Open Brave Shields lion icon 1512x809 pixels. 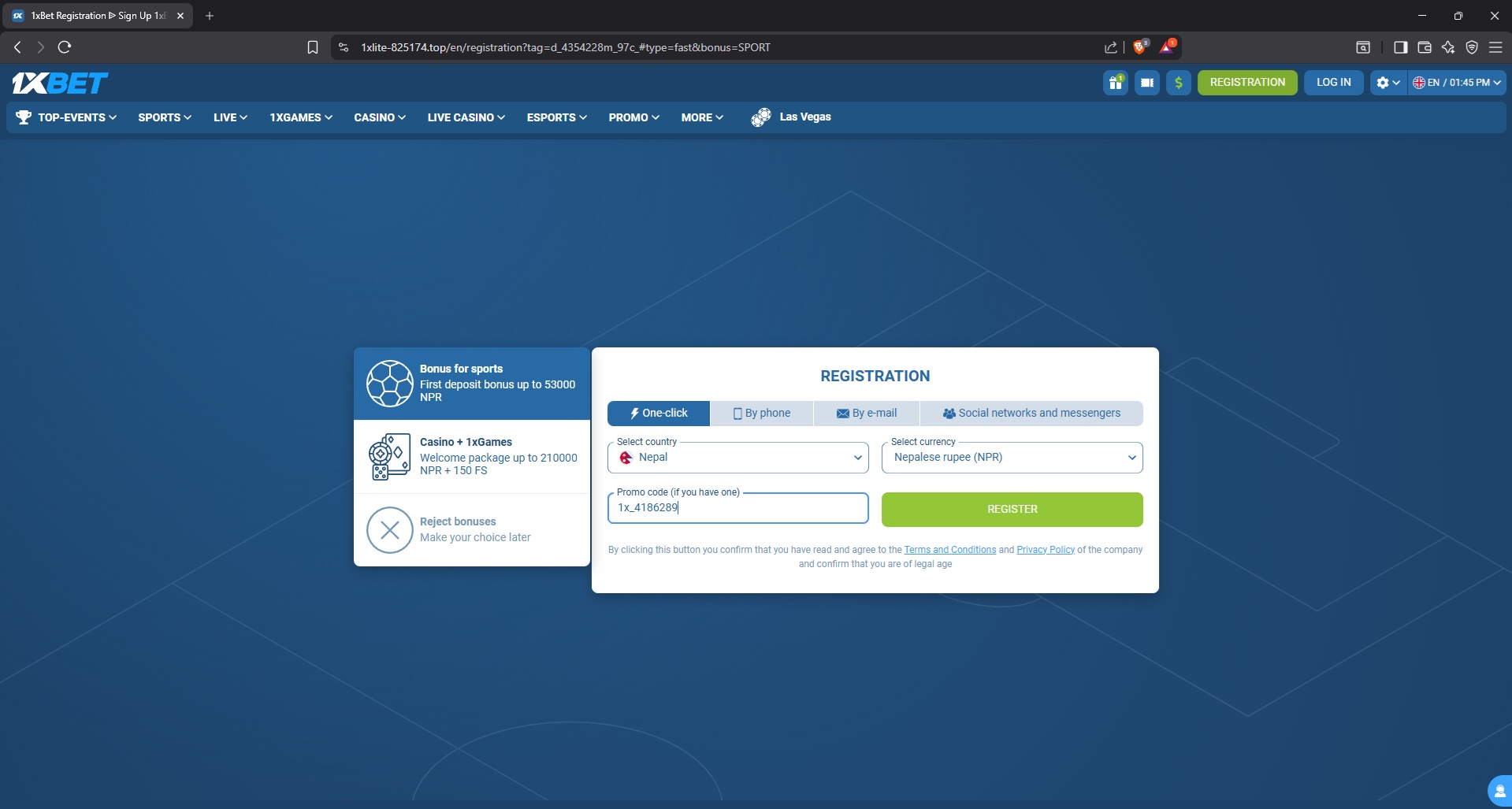(1139, 47)
